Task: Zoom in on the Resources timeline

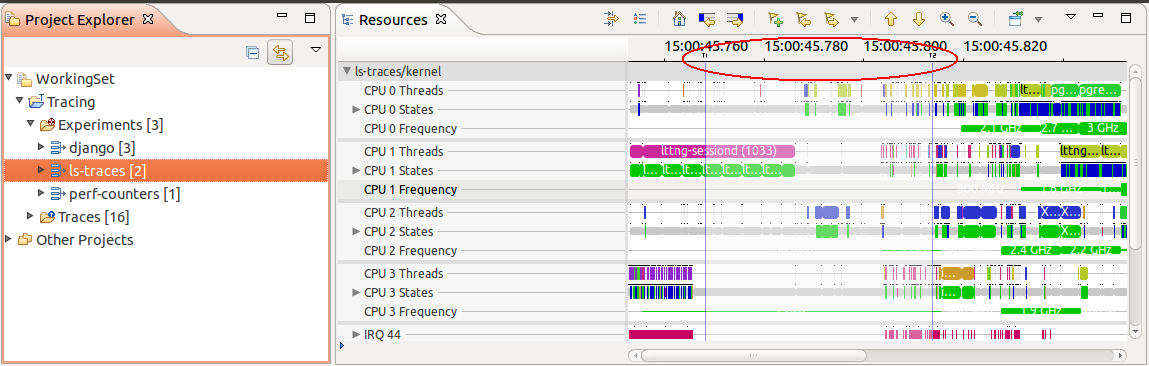Action: (x=946, y=19)
